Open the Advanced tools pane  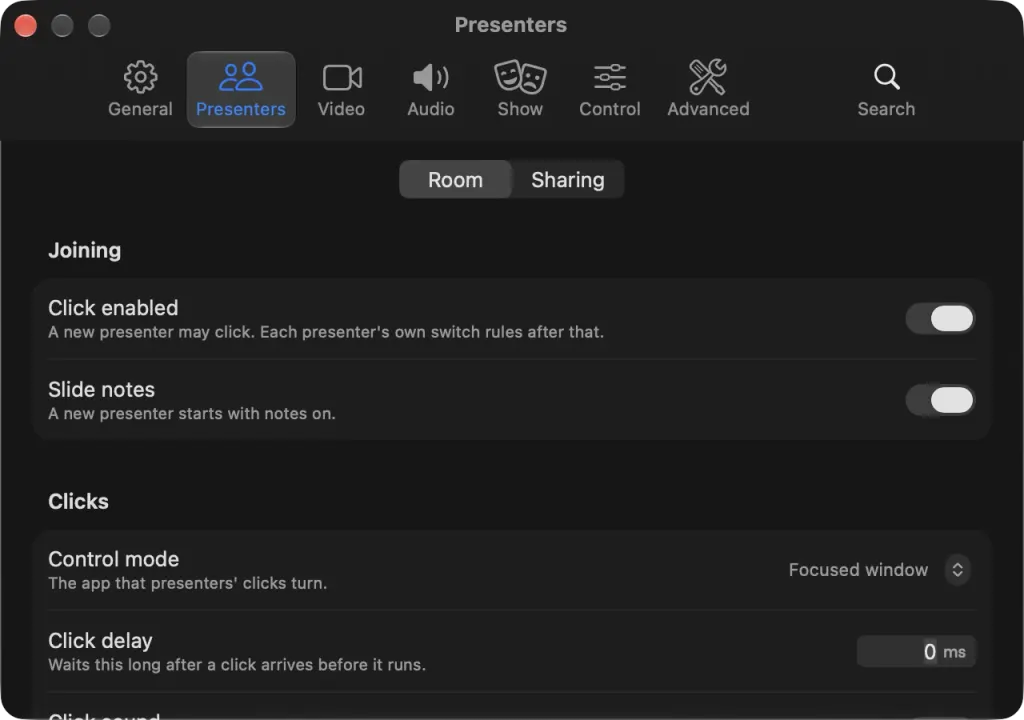click(x=708, y=90)
